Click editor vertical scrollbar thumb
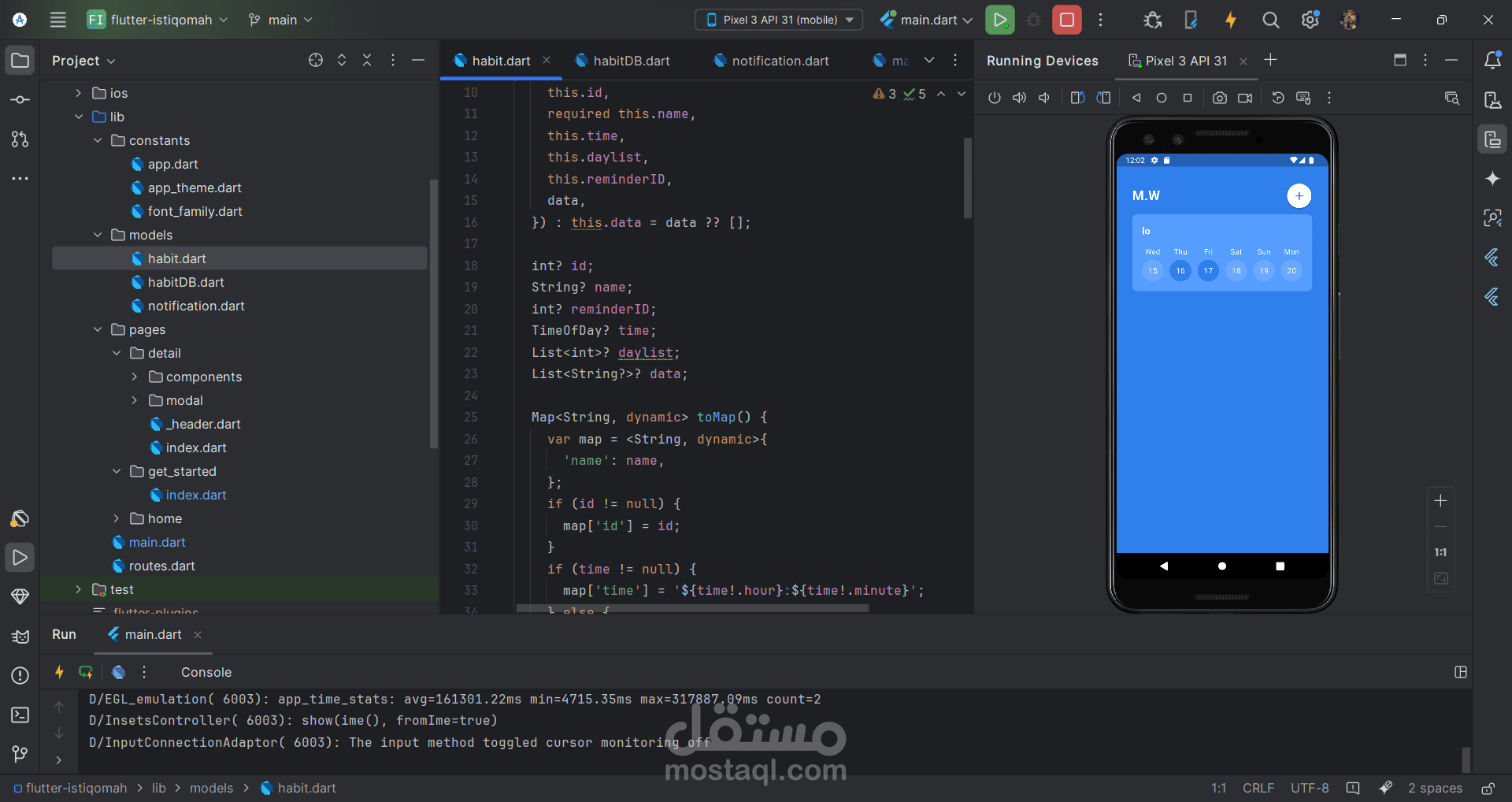Viewport: 1512px width, 802px height. tap(968, 178)
